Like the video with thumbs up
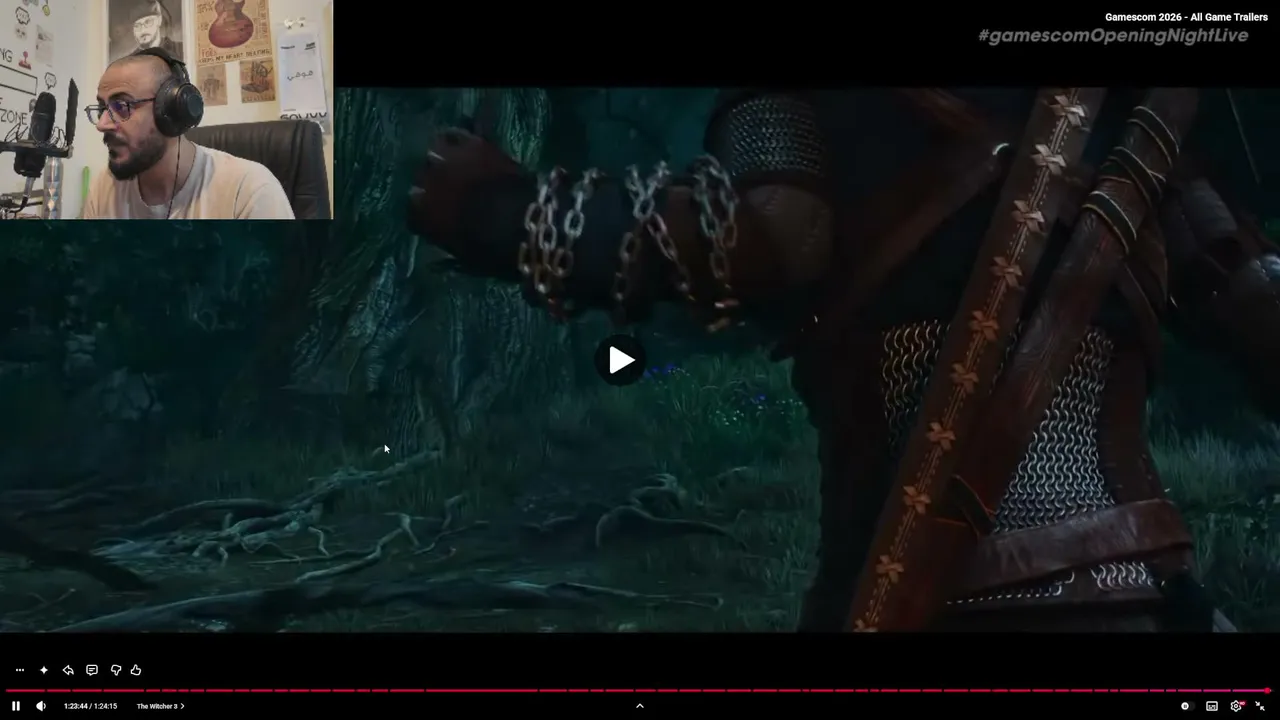The height and width of the screenshot is (720, 1280). tap(136, 670)
